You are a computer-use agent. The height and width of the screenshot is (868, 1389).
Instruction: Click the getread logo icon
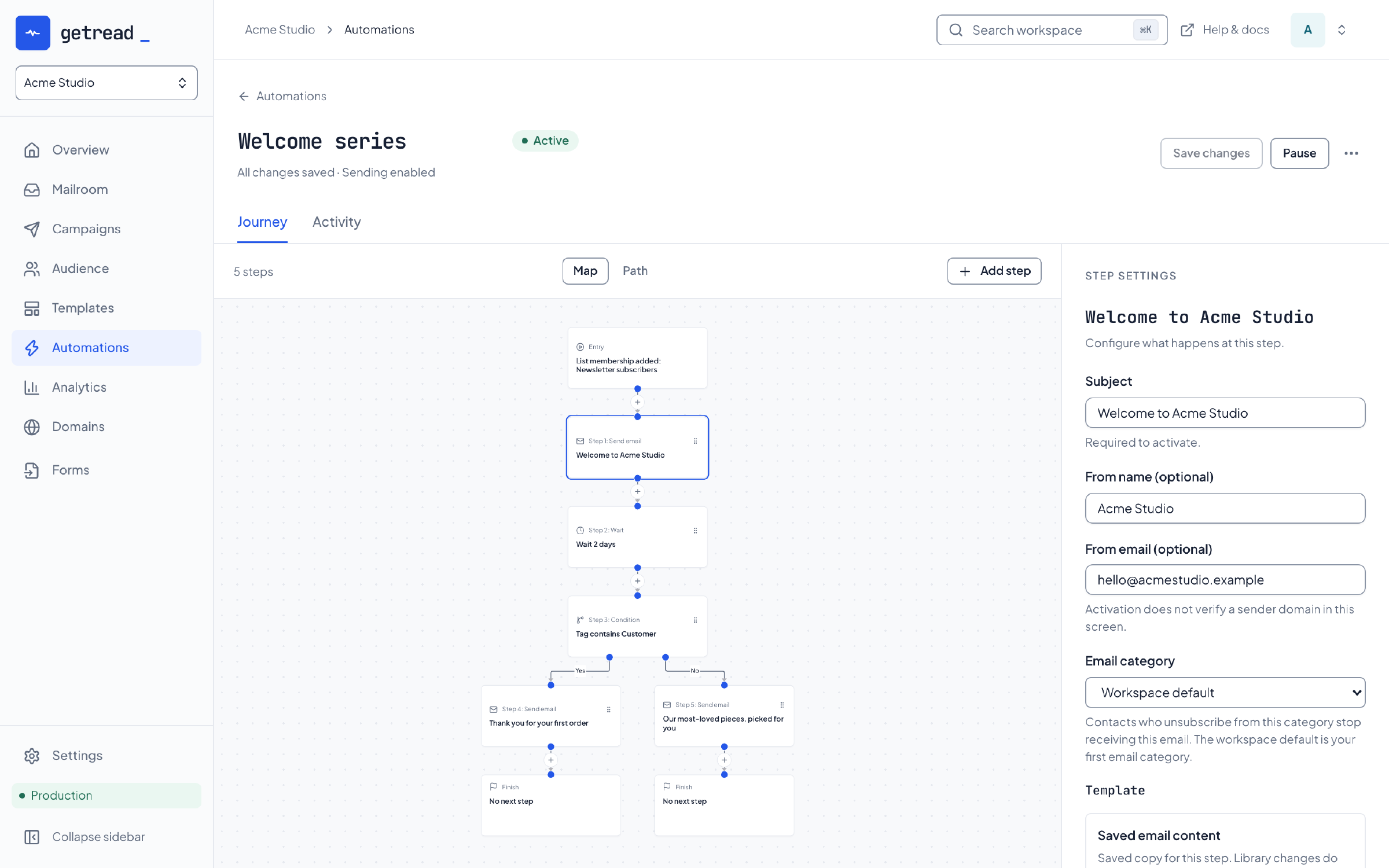[33, 33]
